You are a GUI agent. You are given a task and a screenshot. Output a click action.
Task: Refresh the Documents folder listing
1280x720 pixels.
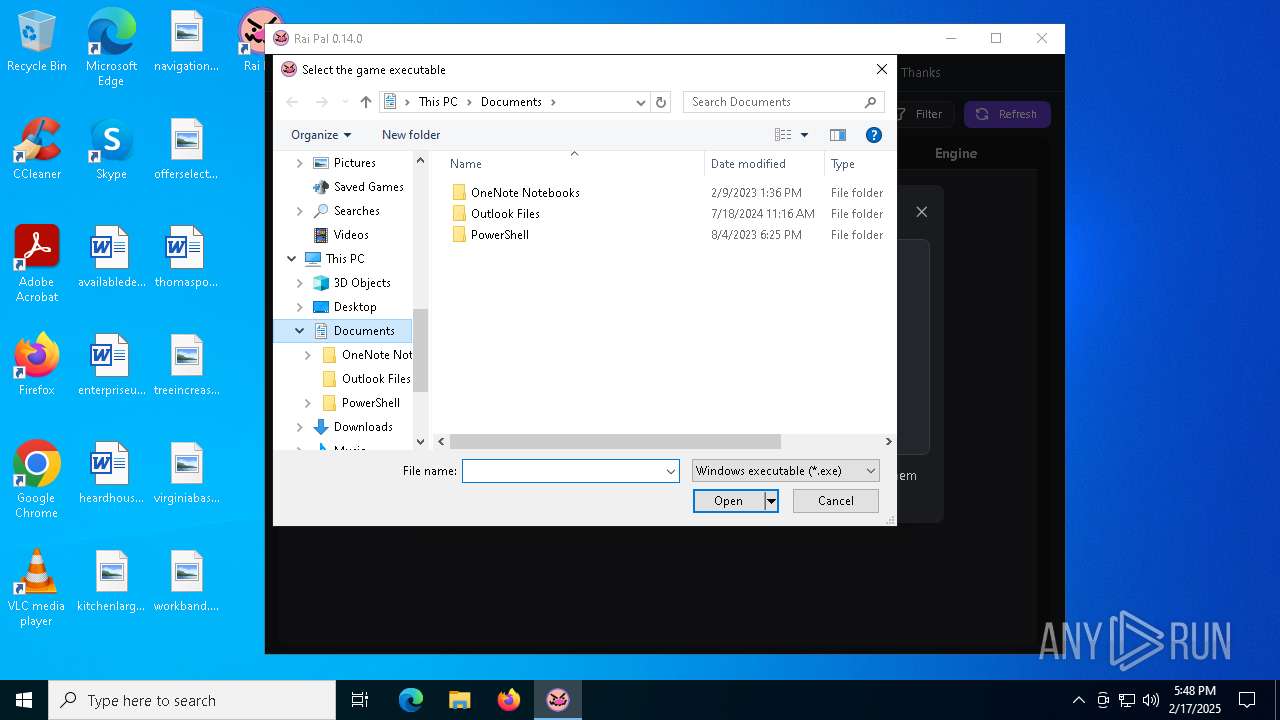click(x=661, y=102)
